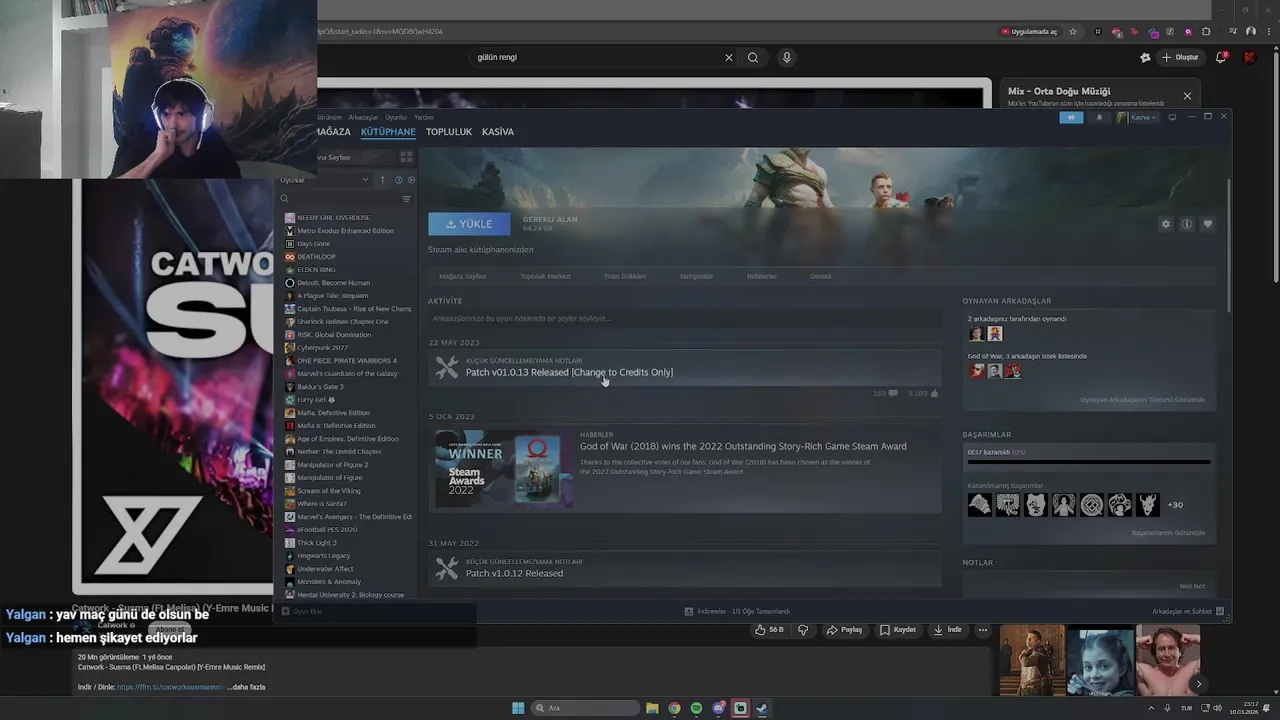Image resolution: width=1280 pixels, height=720 pixels.
Task: Open the KÜTÜPHANE tab in Steam
Action: coord(388,132)
